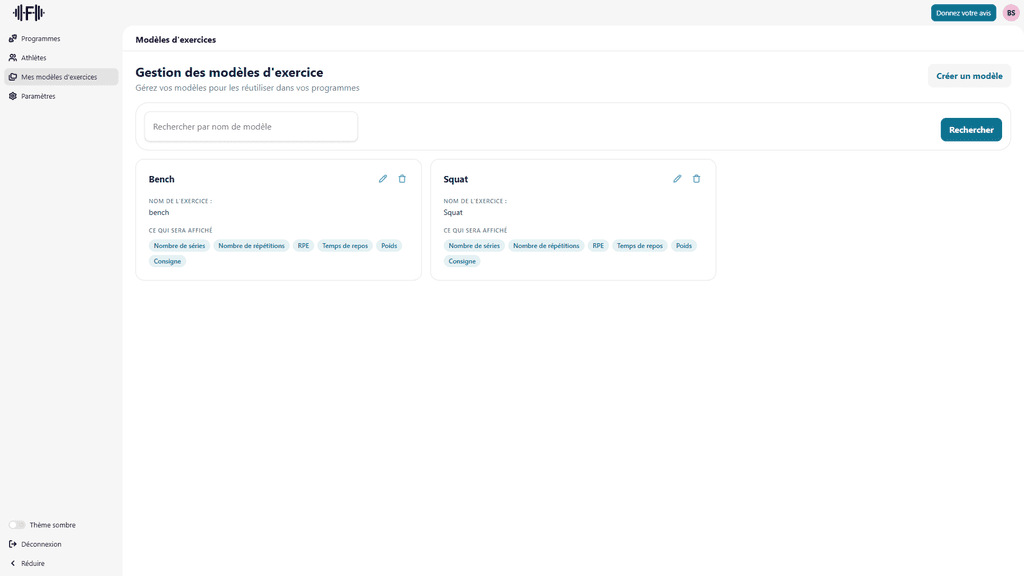1024x576 pixels.
Task: Focus the Rechercher par nom de modèle field
Action: (251, 127)
